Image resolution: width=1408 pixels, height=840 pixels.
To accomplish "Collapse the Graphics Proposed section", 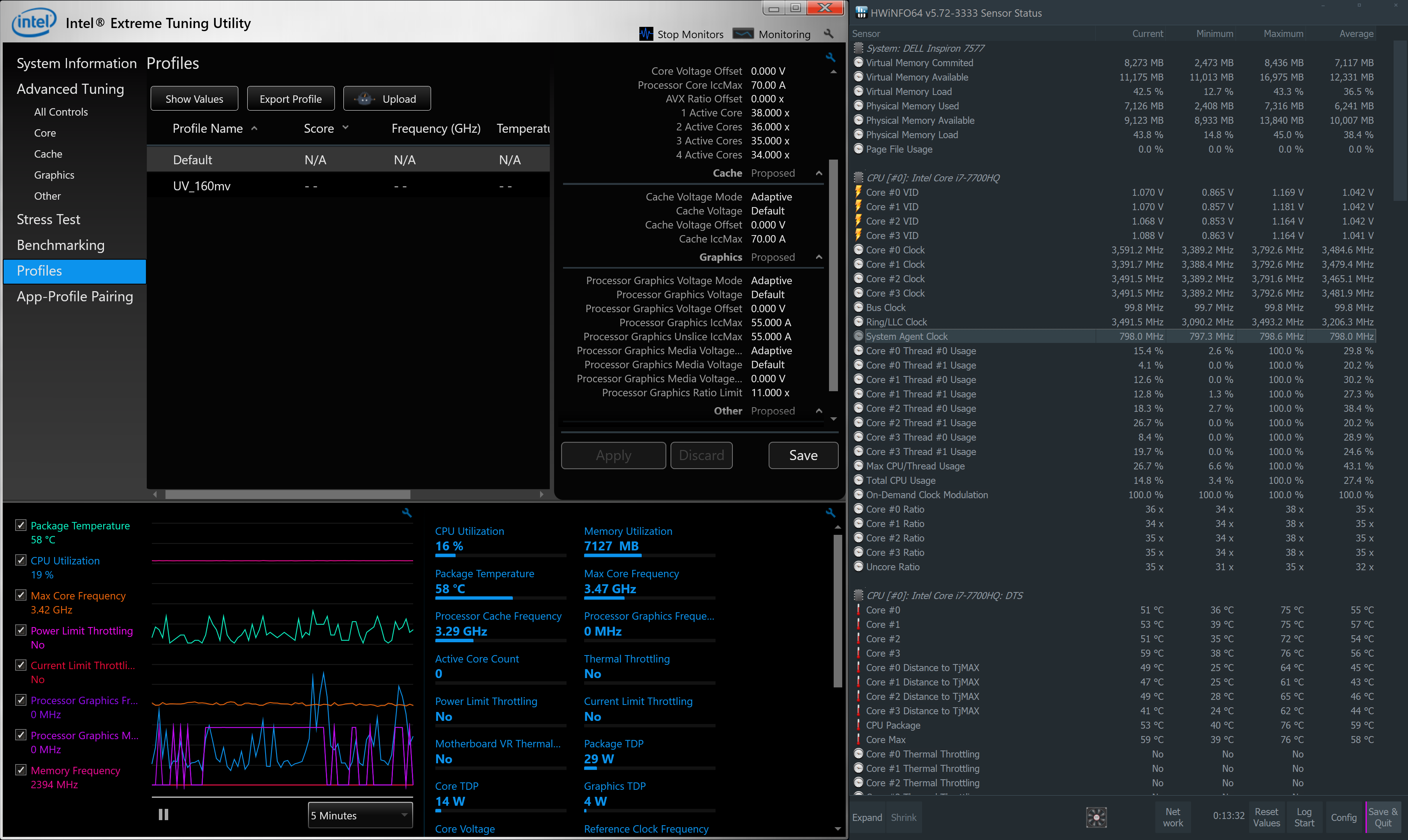I will coord(818,257).
